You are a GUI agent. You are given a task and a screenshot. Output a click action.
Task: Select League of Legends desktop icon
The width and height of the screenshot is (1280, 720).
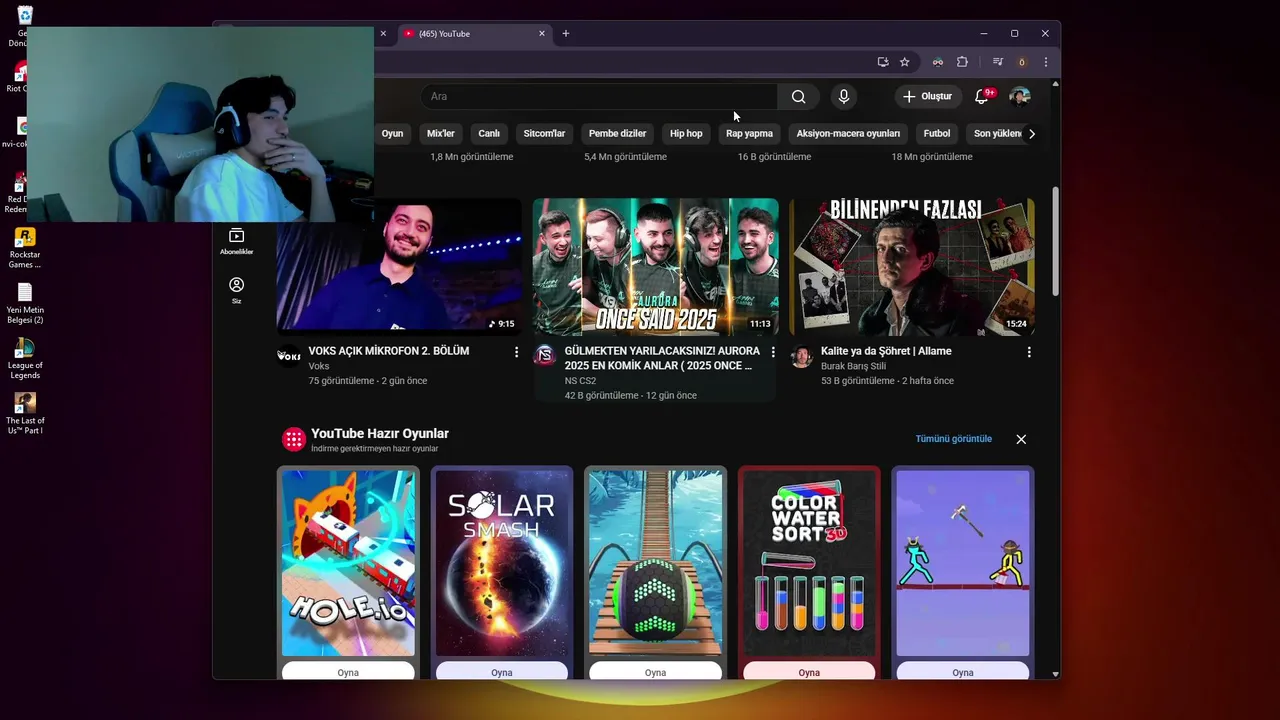tap(25, 359)
